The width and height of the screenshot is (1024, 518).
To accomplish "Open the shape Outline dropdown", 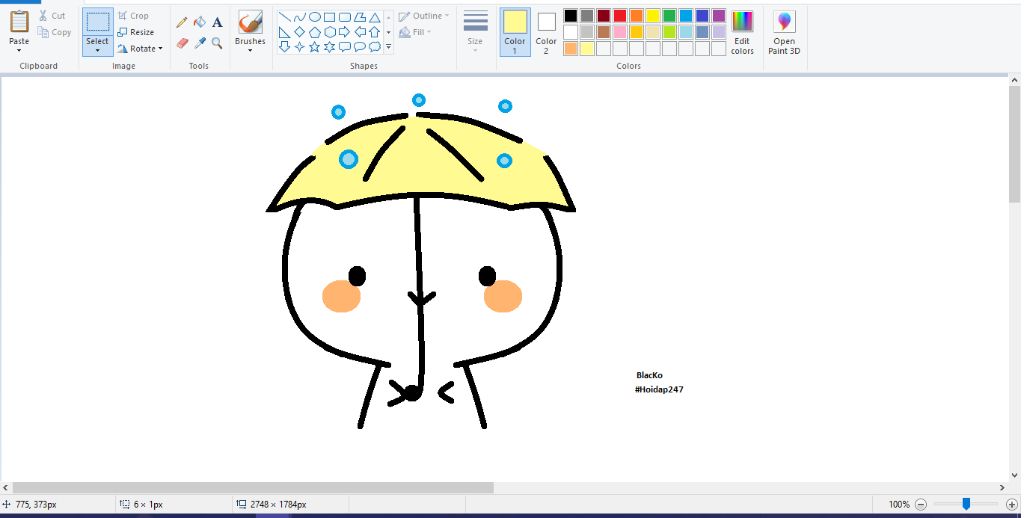I will (424, 16).
